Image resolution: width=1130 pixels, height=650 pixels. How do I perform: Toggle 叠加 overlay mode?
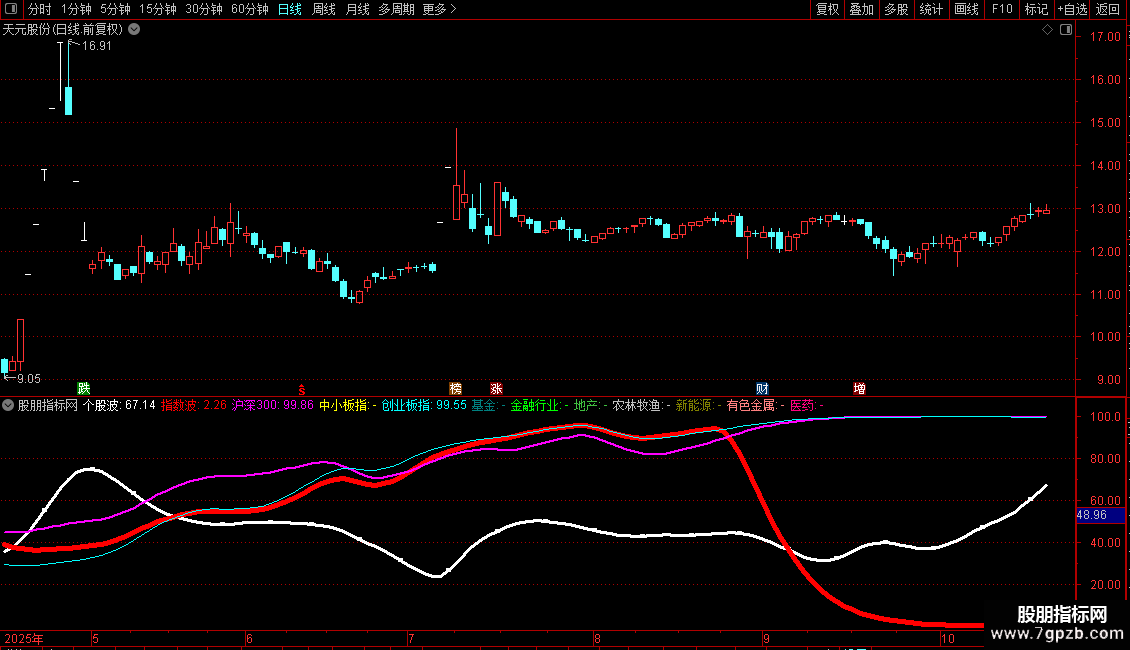[x=861, y=9]
